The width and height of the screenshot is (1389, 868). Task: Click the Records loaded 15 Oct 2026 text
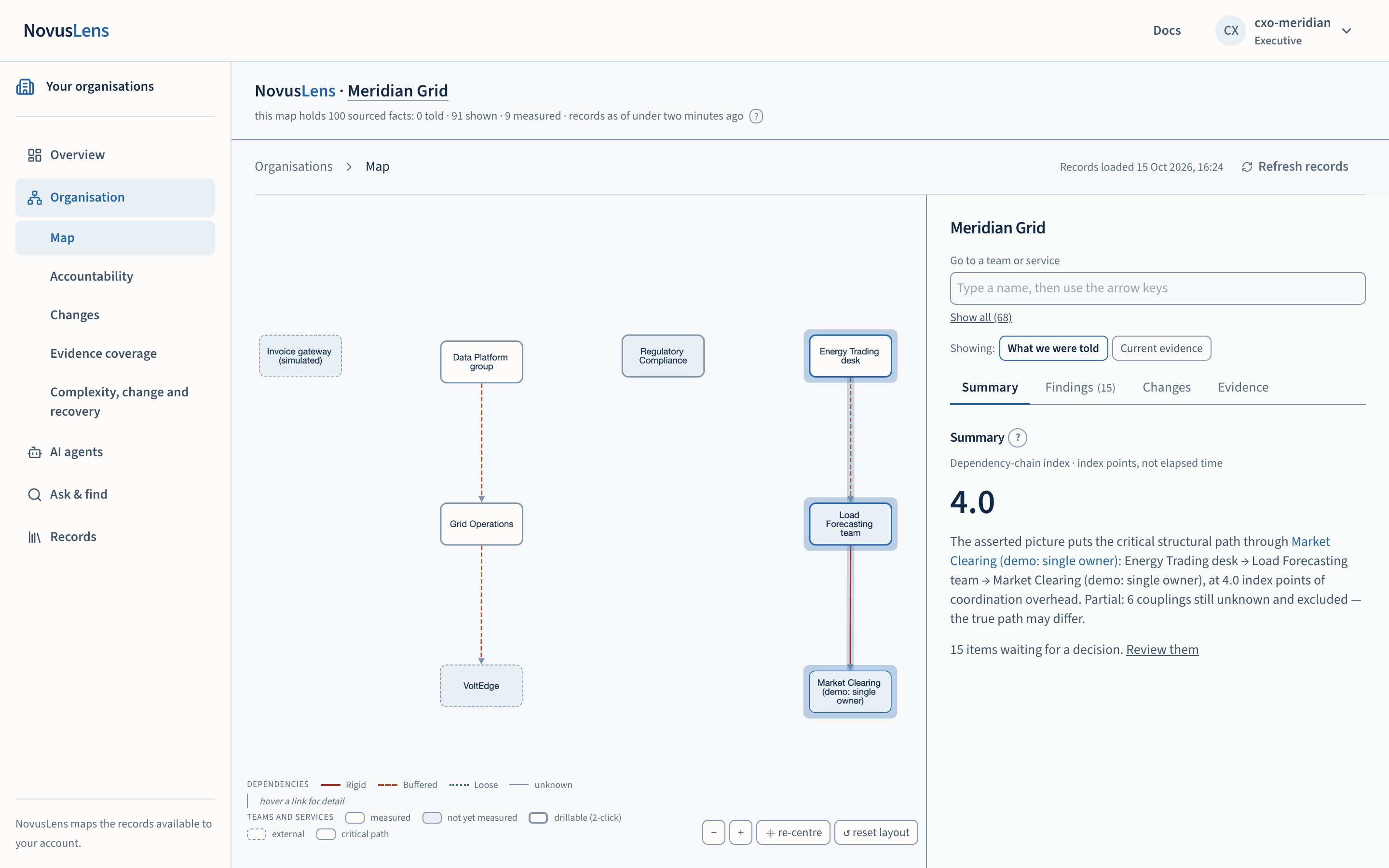(1141, 167)
